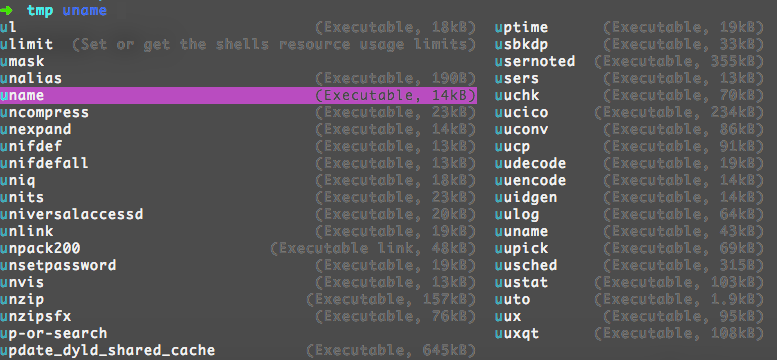Choose the umask builtin entry
The height and width of the screenshot is (360, 777).
pos(22,61)
